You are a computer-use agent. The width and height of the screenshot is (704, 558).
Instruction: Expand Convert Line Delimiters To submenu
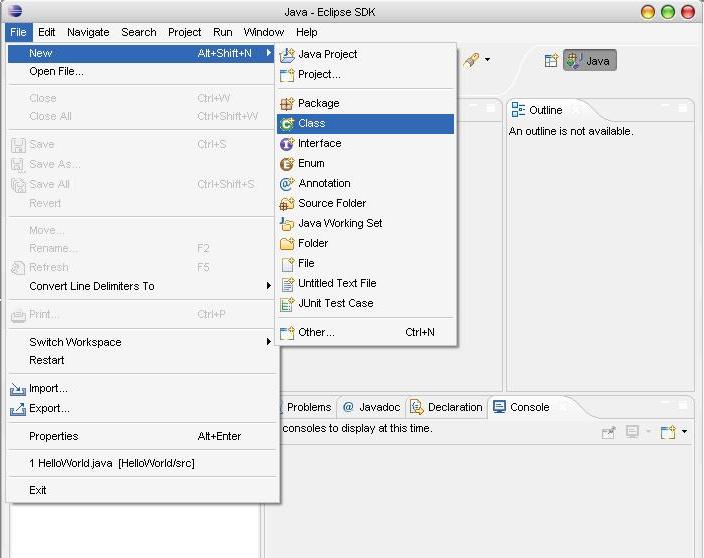click(x=268, y=286)
